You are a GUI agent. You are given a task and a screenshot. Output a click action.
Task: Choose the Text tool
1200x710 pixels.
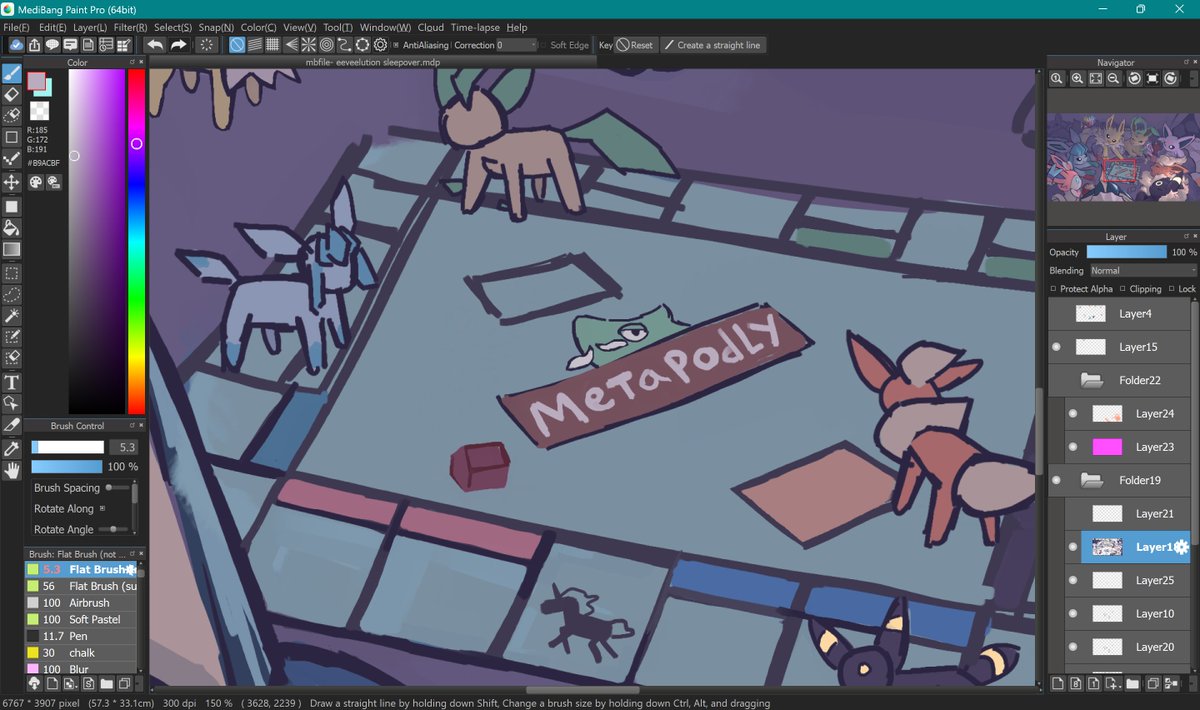[x=12, y=382]
